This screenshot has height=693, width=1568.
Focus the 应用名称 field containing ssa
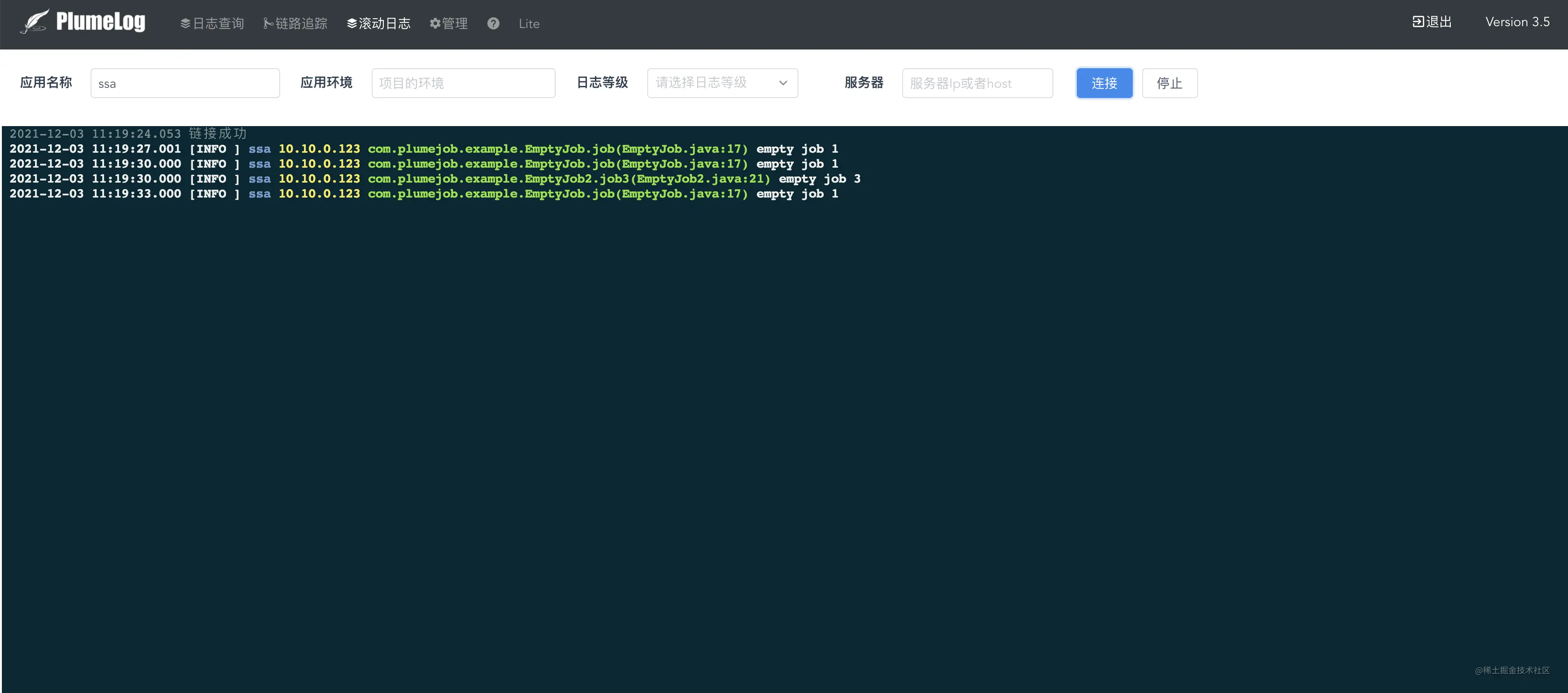pos(185,83)
